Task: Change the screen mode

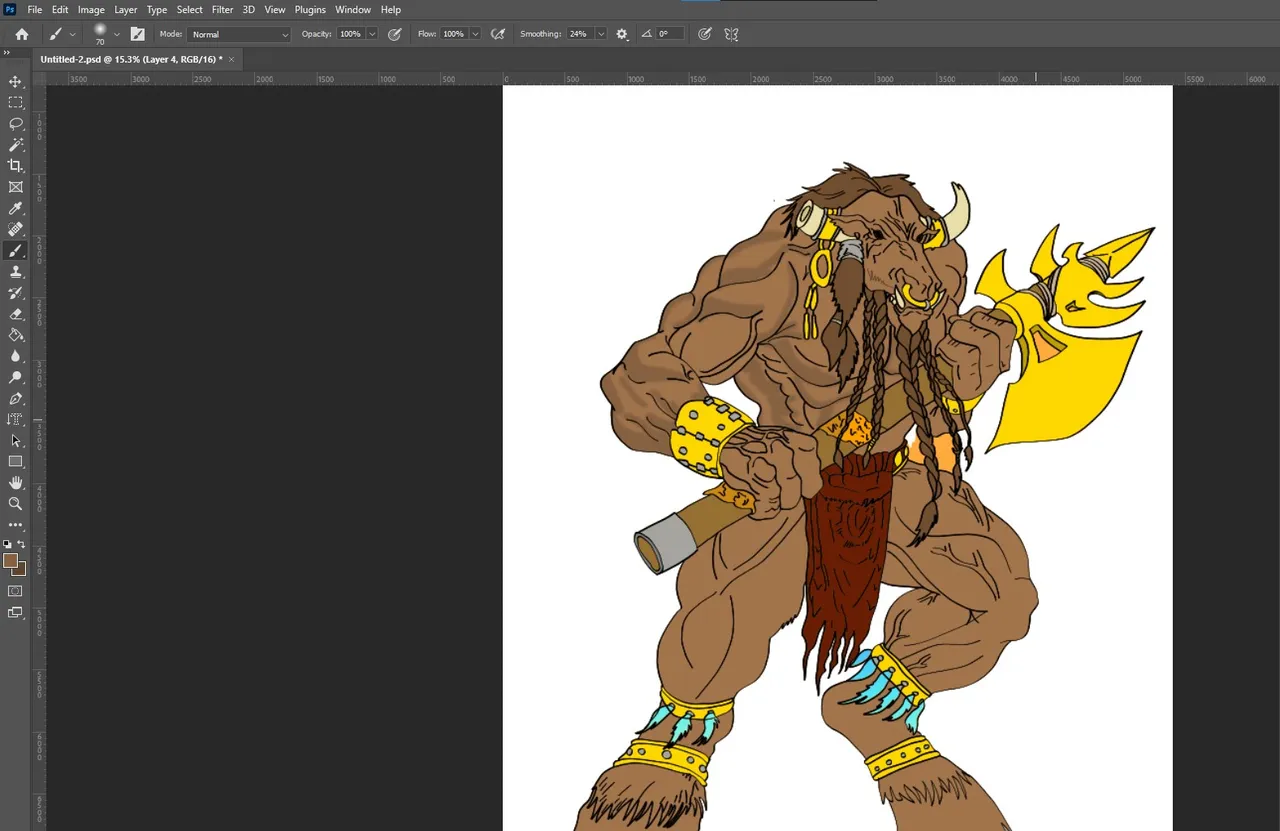Action: click(x=15, y=613)
